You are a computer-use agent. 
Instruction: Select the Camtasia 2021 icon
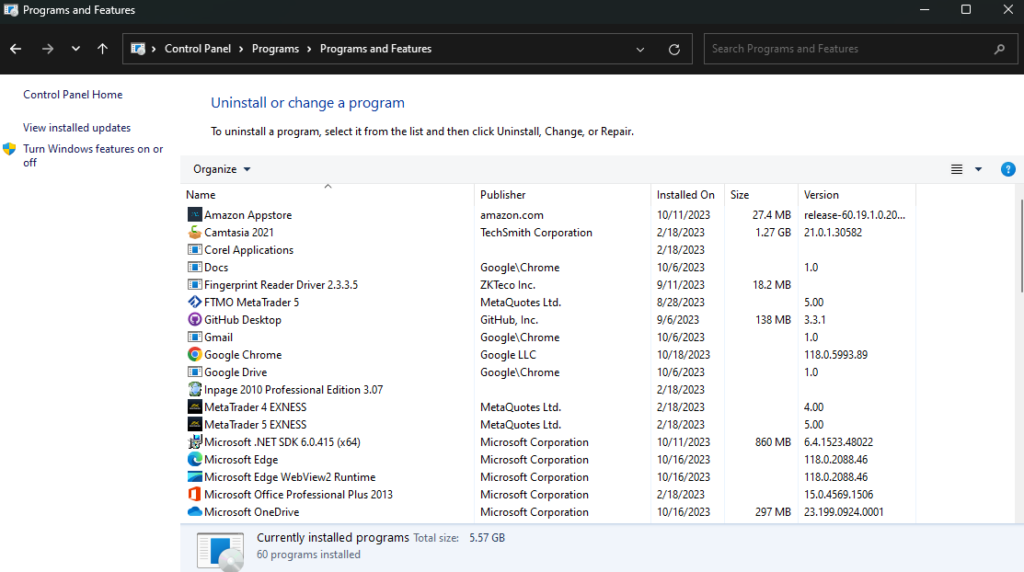195,233
